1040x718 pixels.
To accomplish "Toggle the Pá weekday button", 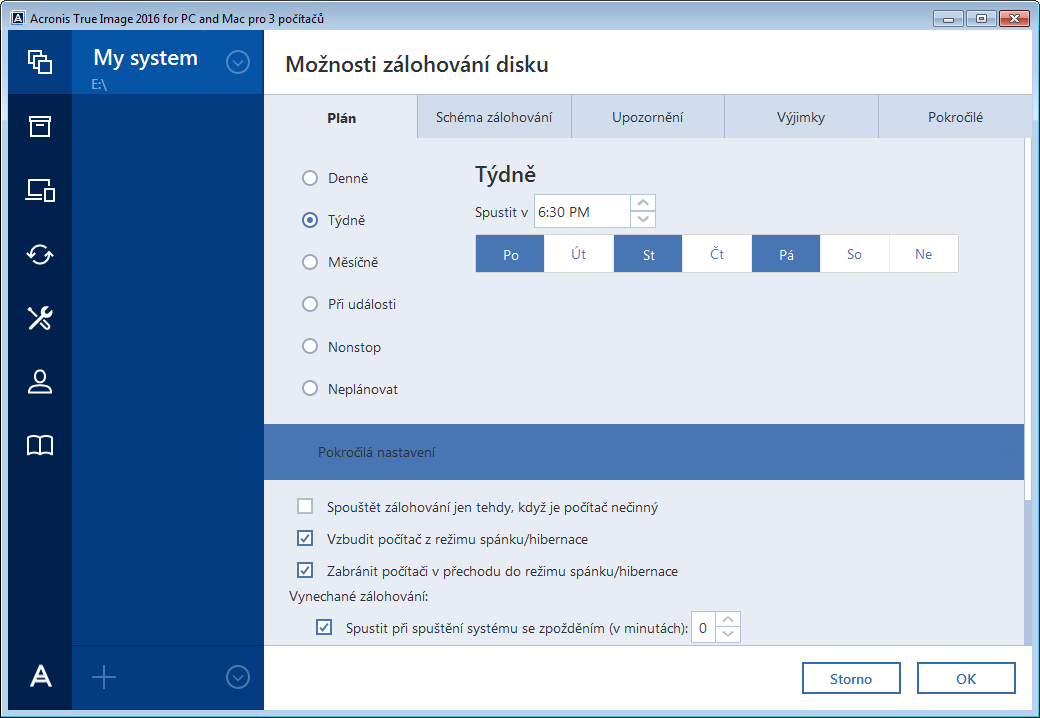I will [x=786, y=254].
